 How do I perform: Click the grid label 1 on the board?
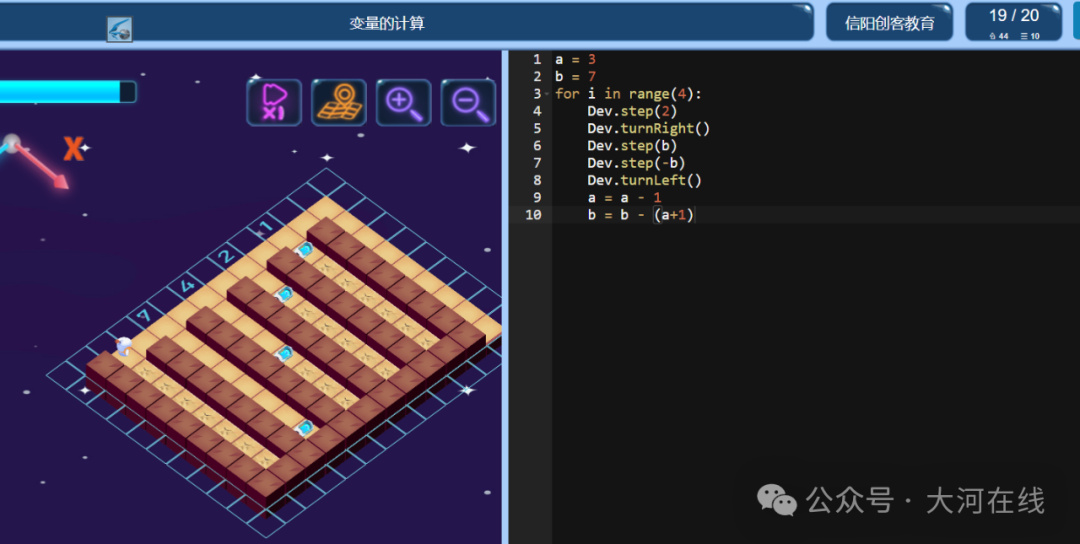click(266, 226)
